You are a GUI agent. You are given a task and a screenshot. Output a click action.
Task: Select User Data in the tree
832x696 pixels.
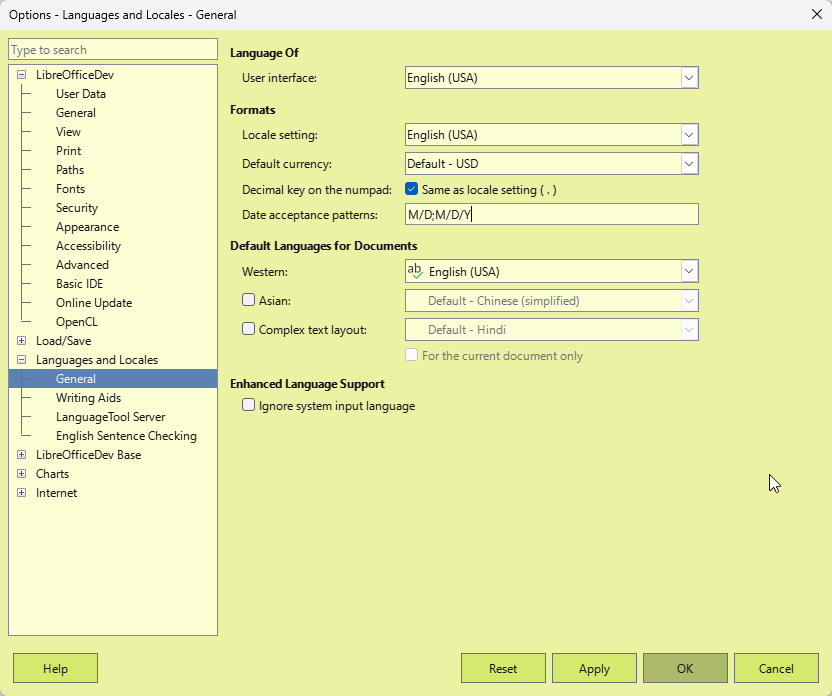click(81, 94)
